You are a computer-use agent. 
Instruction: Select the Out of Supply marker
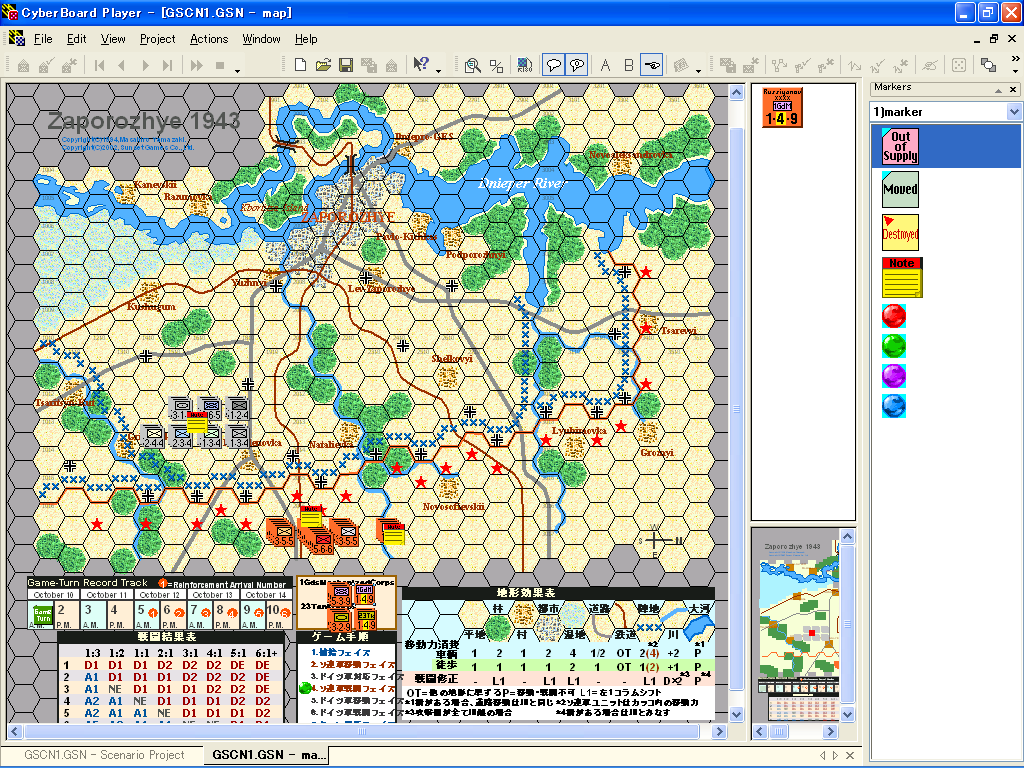(900, 146)
